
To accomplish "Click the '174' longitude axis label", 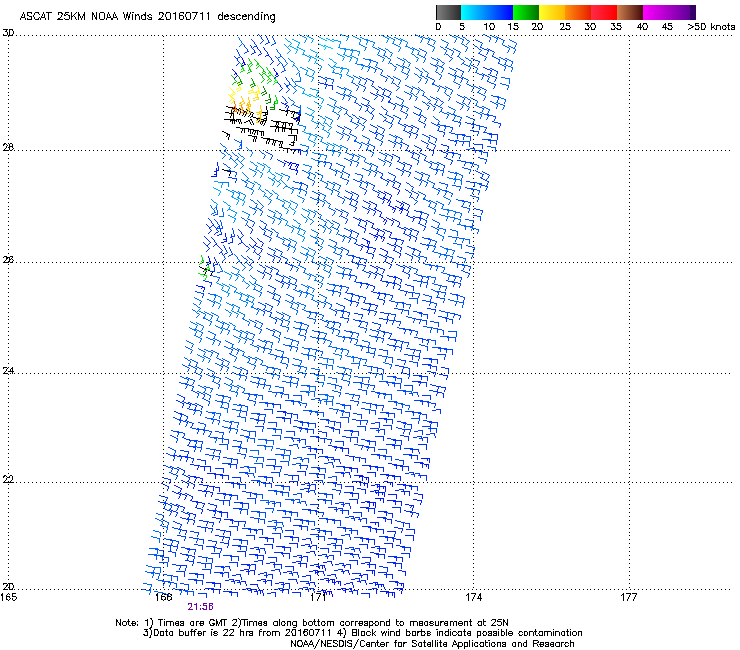I will [x=473, y=598].
